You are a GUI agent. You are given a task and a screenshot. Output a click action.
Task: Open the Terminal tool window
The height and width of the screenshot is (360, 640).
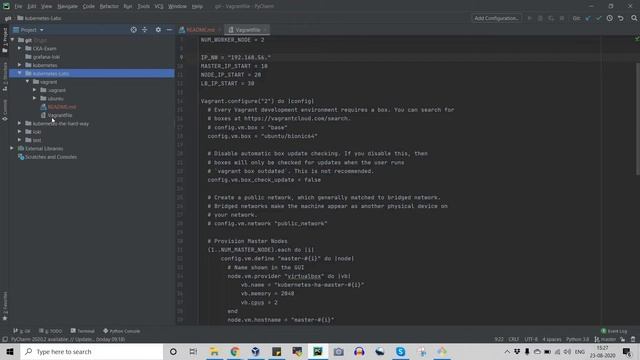tap(82, 331)
